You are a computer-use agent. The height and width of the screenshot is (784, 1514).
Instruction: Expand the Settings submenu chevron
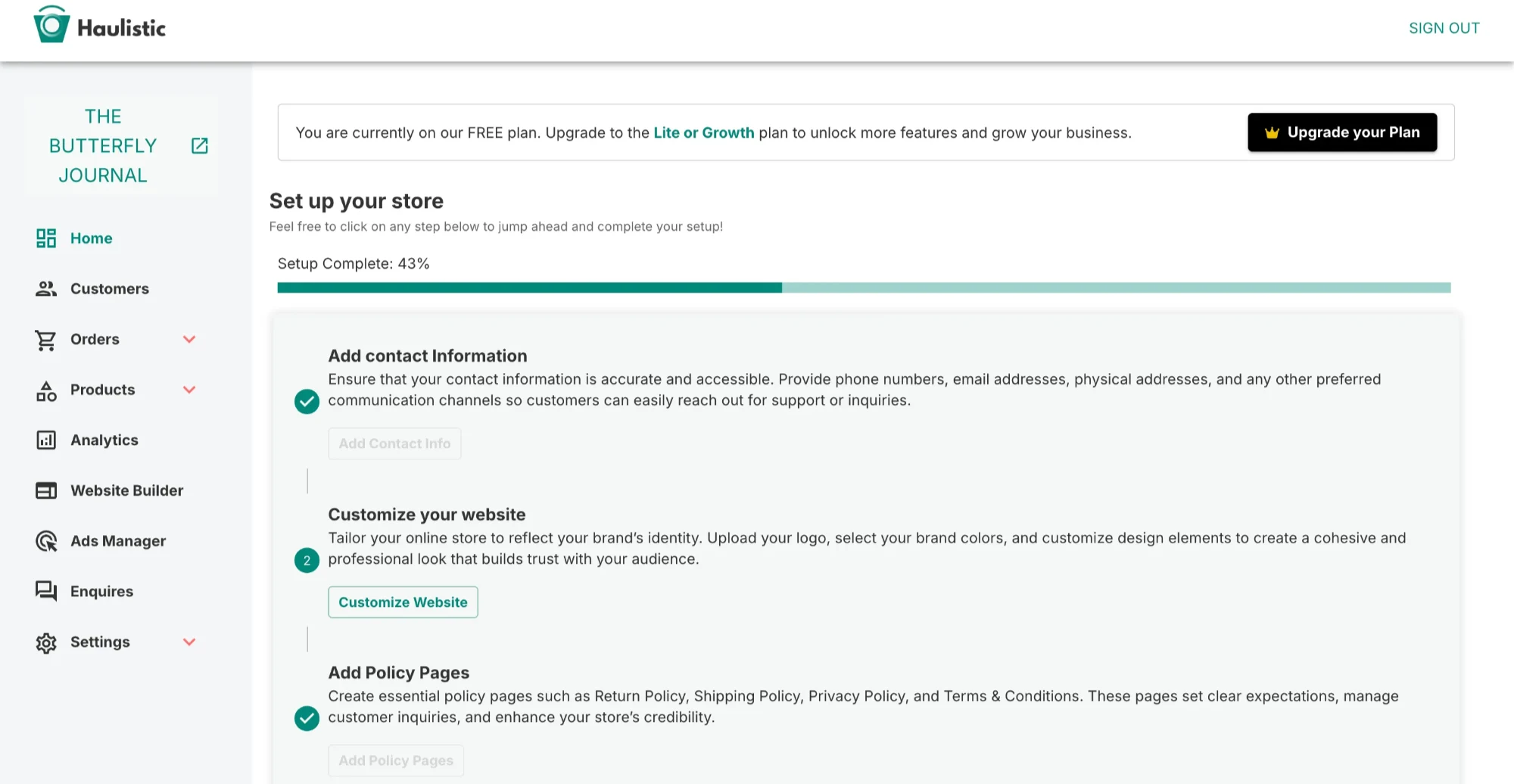(189, 642)
